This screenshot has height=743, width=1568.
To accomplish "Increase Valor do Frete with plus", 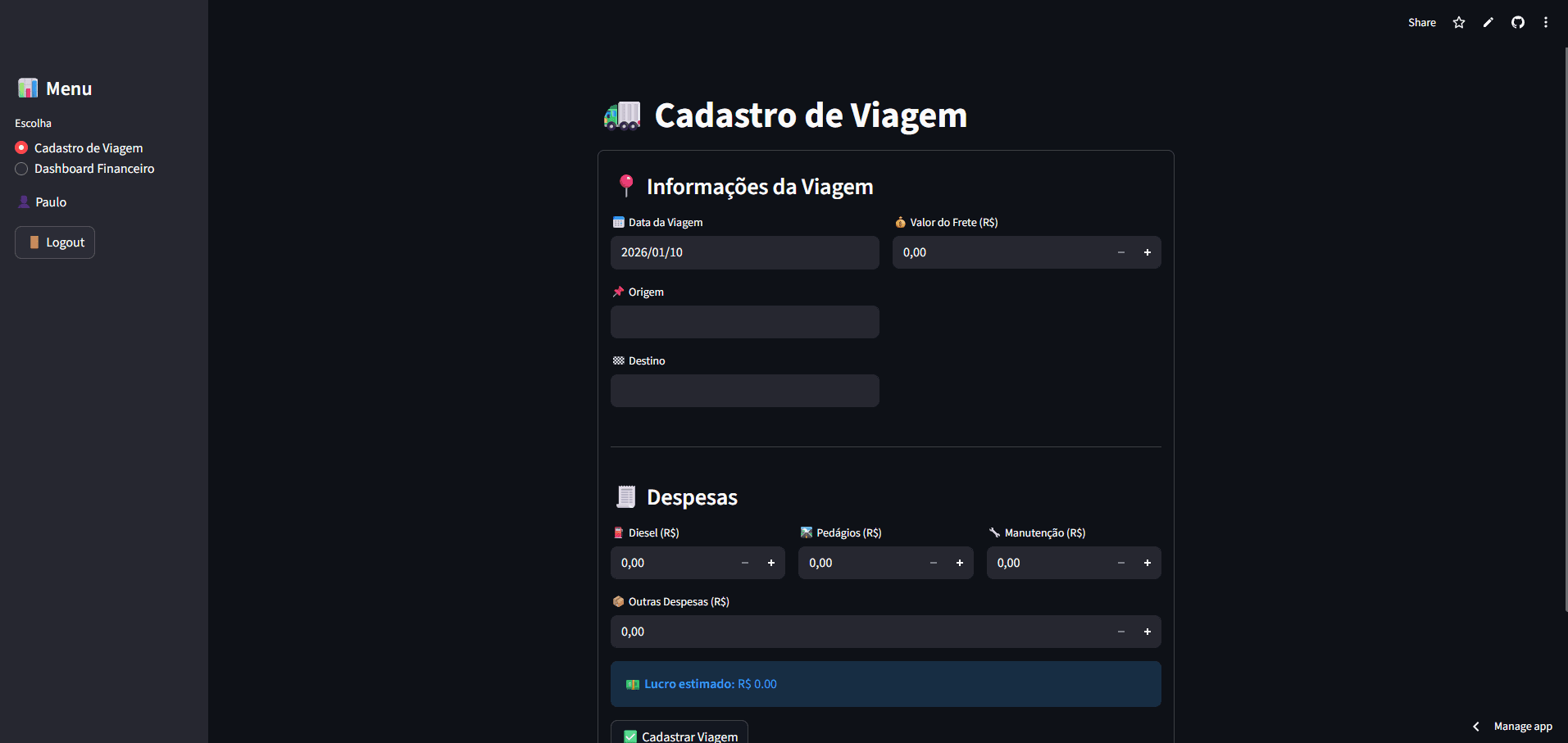I will point(1148,252).
